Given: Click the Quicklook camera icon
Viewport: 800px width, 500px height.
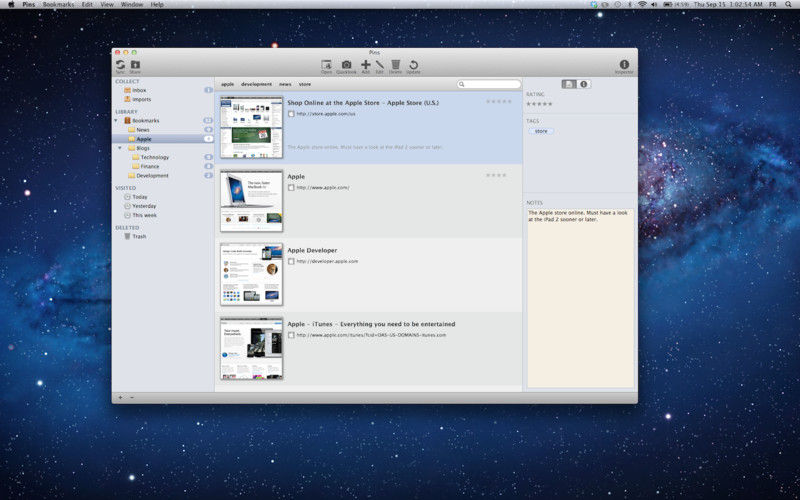Looking at the screenshot, I should pos(346,65).
